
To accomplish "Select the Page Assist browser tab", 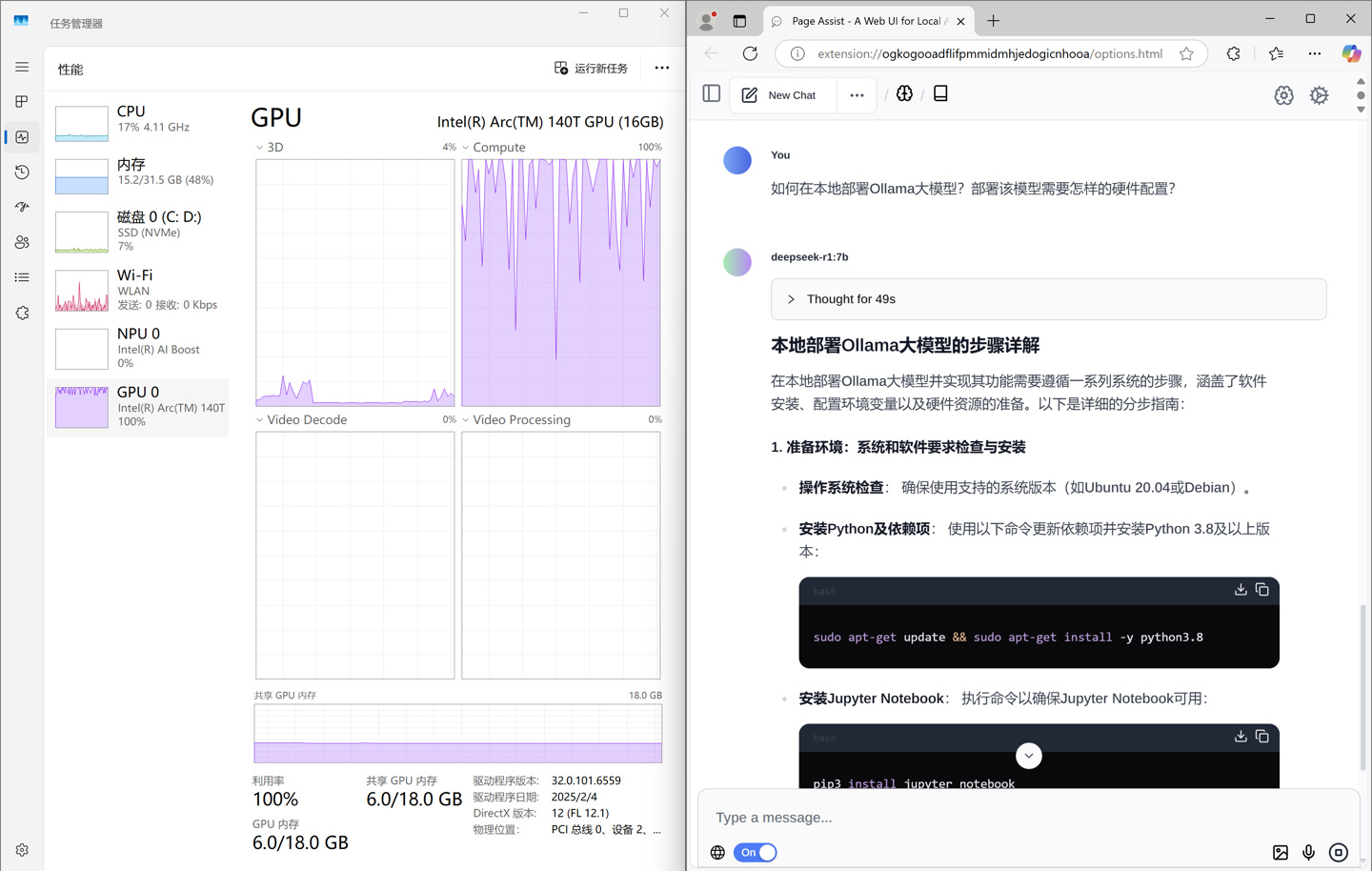I will point(865,21).
